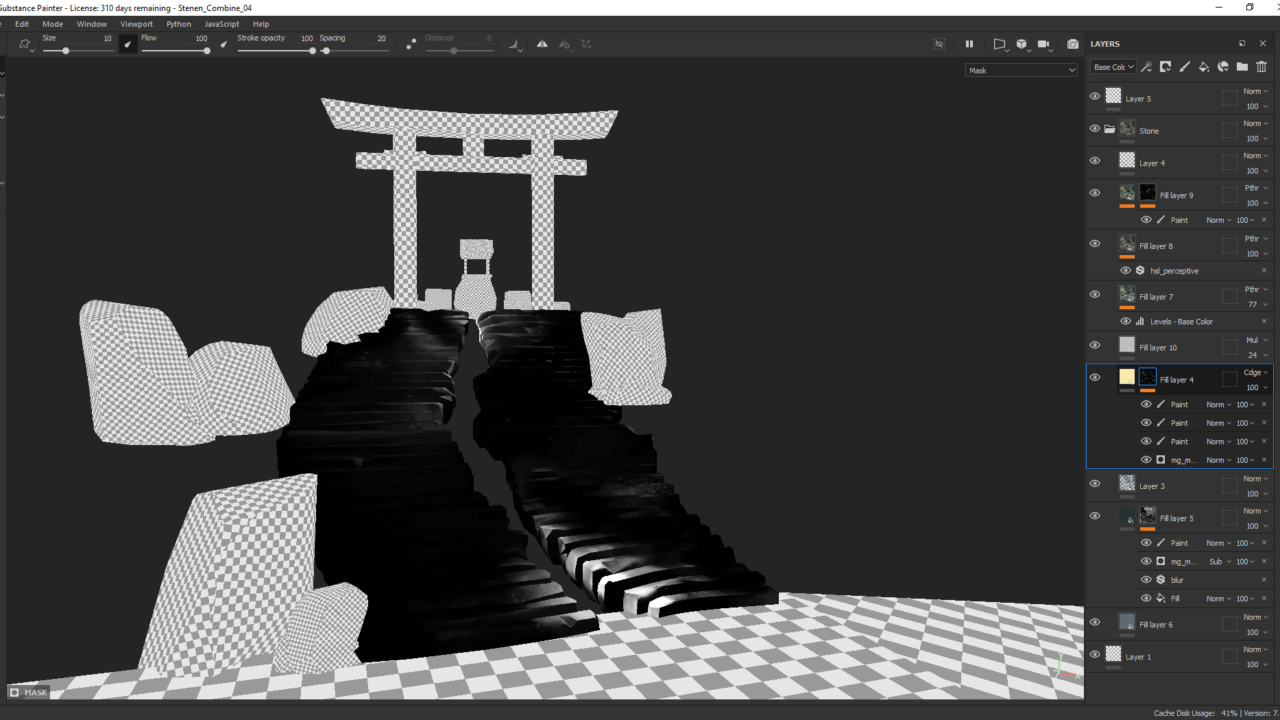
Task: Open the Base Color channel dropdown
Action: (x=1113, y=67)
